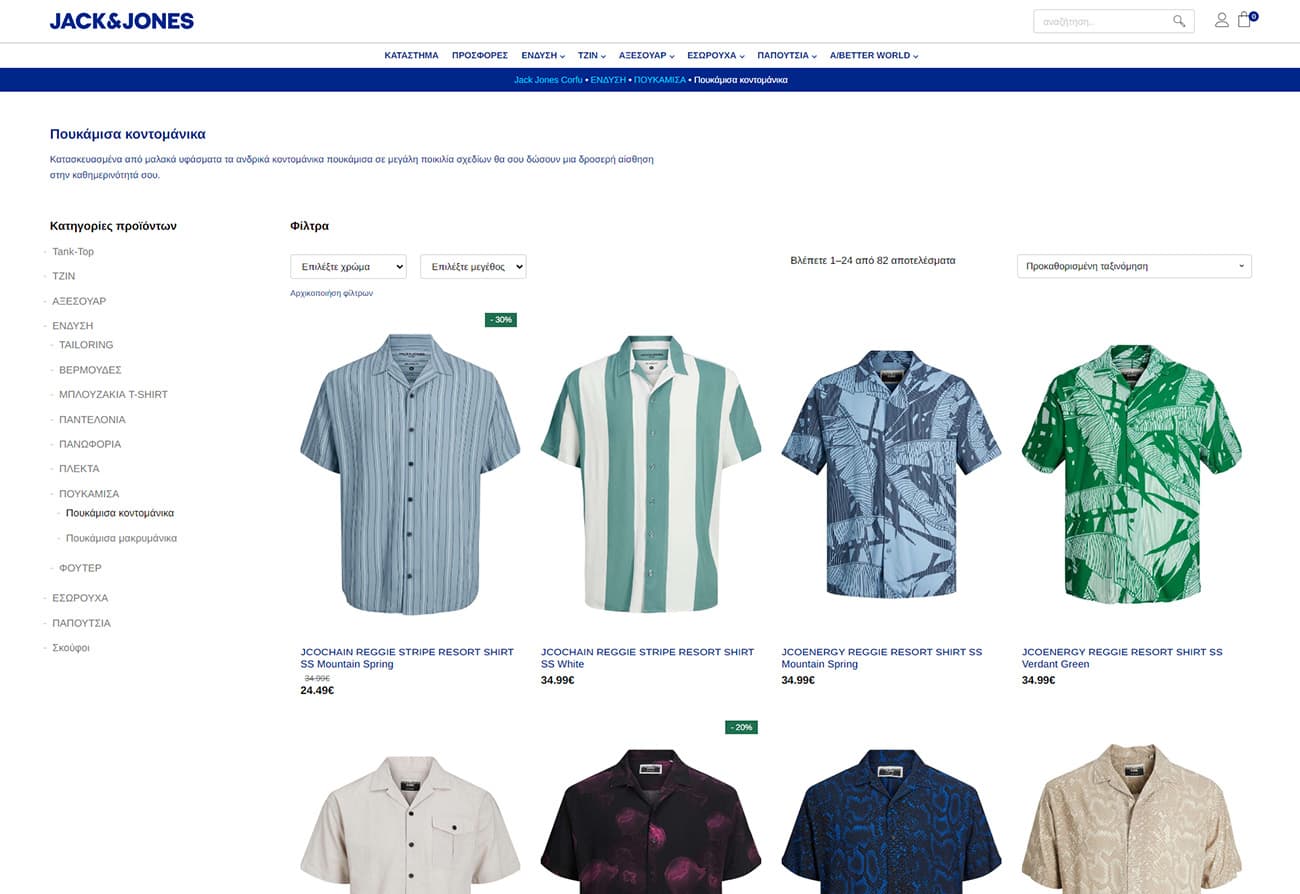Expand the ΕΝΔΥΣΗ navigation menu
1300x894 pixels.
click(543, 56)
